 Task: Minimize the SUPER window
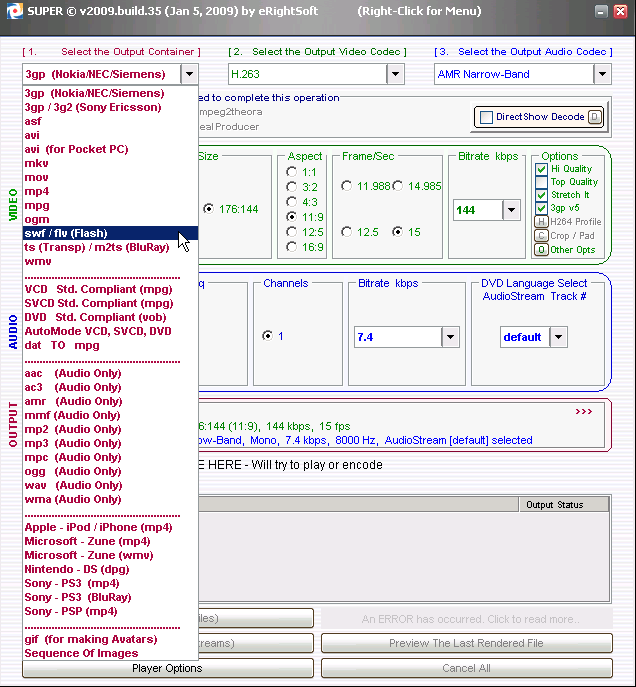[x=601, y=11]
